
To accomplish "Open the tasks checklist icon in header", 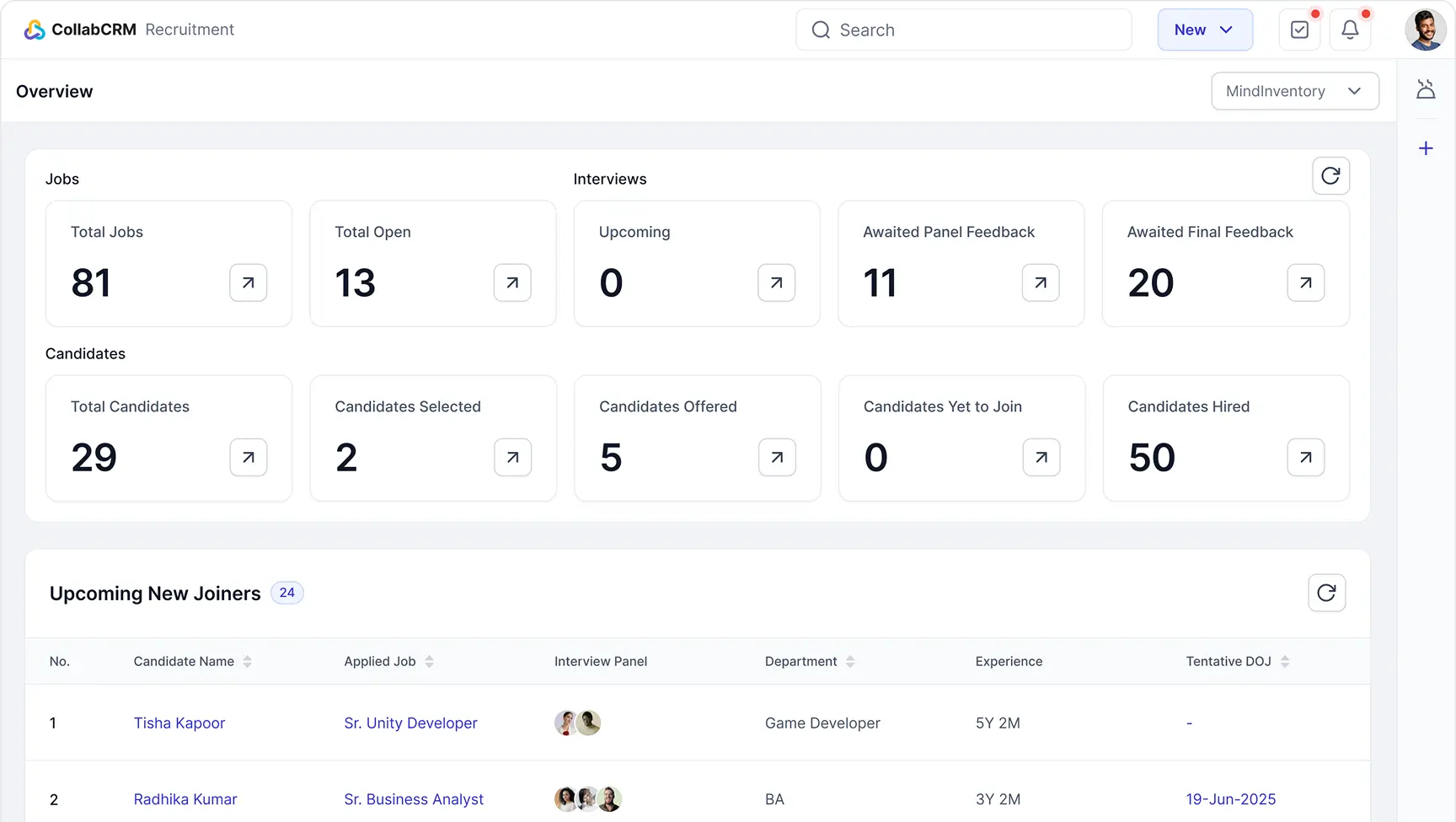I will tap(1299, 30).
